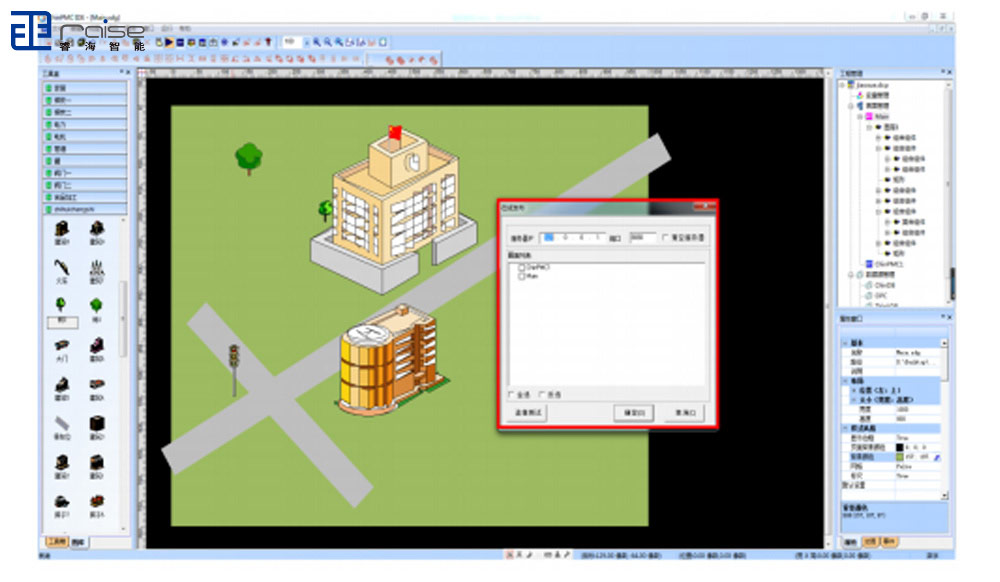
Task: Close the properties window panel
Action: coord(950,317)
